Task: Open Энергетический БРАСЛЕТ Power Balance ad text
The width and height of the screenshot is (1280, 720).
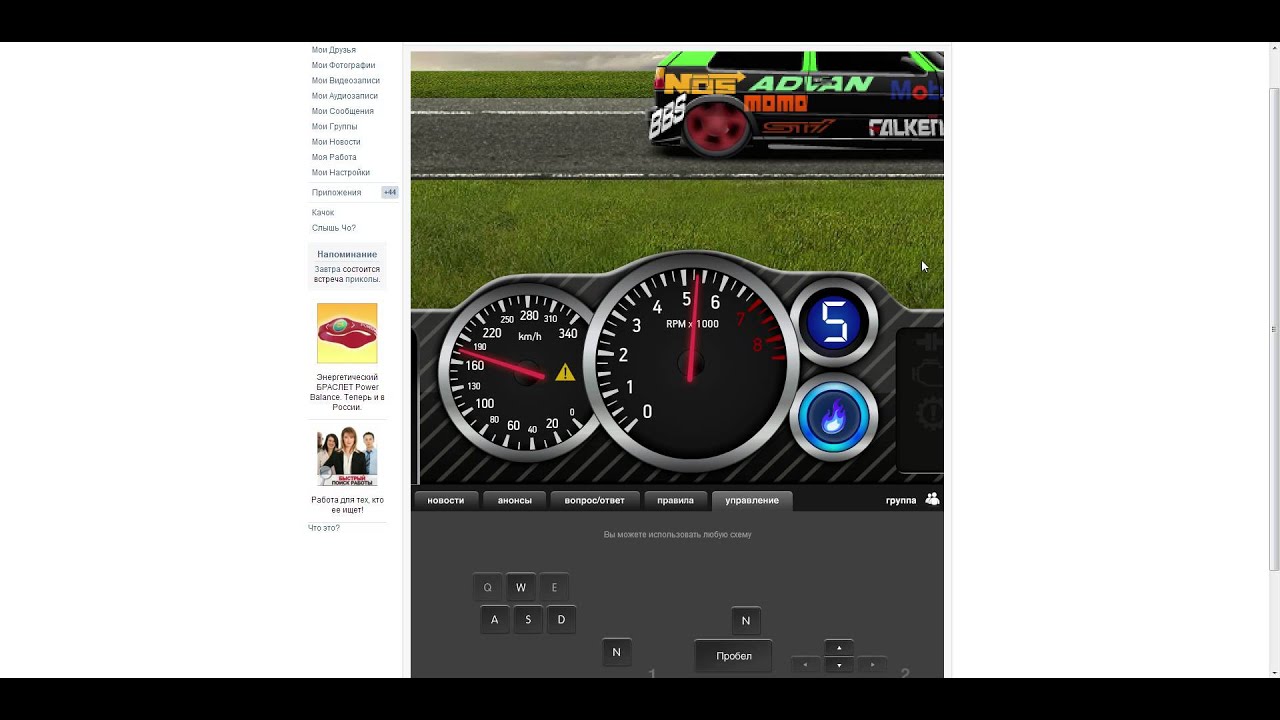Action: (x=347, y=392)
